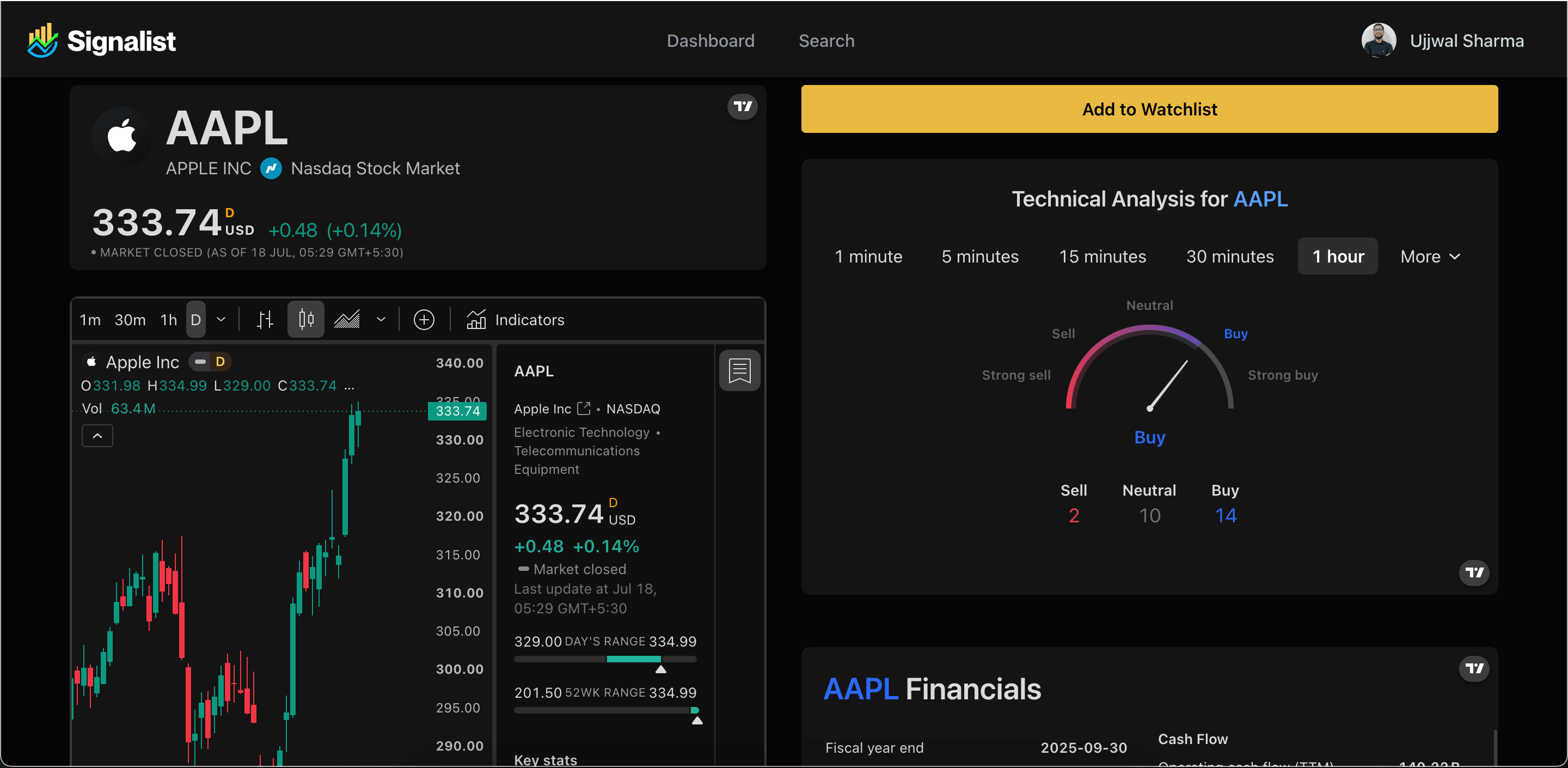This screenshot has height=768, width=1568.
Task: Click the Cash Flow section heading
Action: (x=1192, y=739)
